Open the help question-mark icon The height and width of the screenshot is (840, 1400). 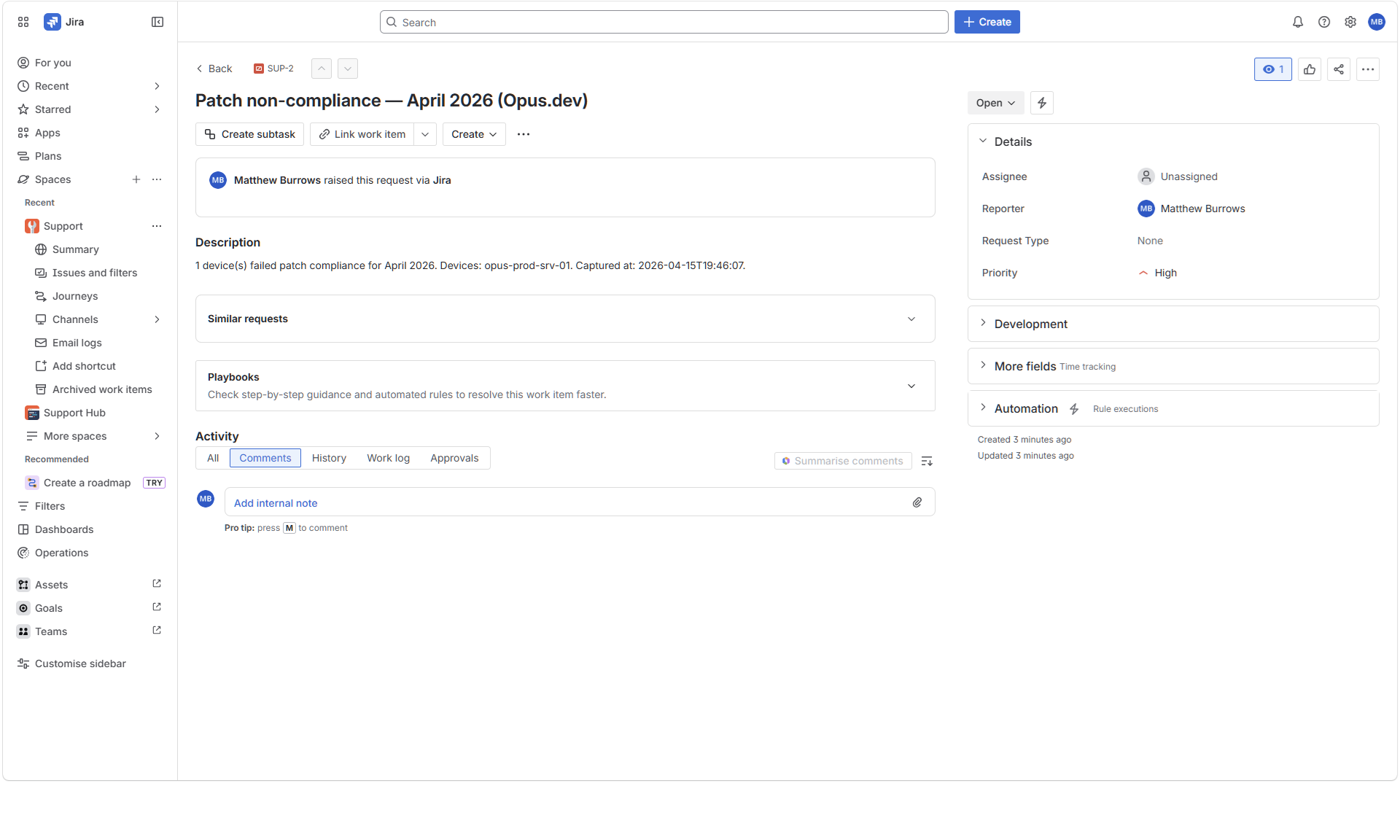coord(1324,22)
